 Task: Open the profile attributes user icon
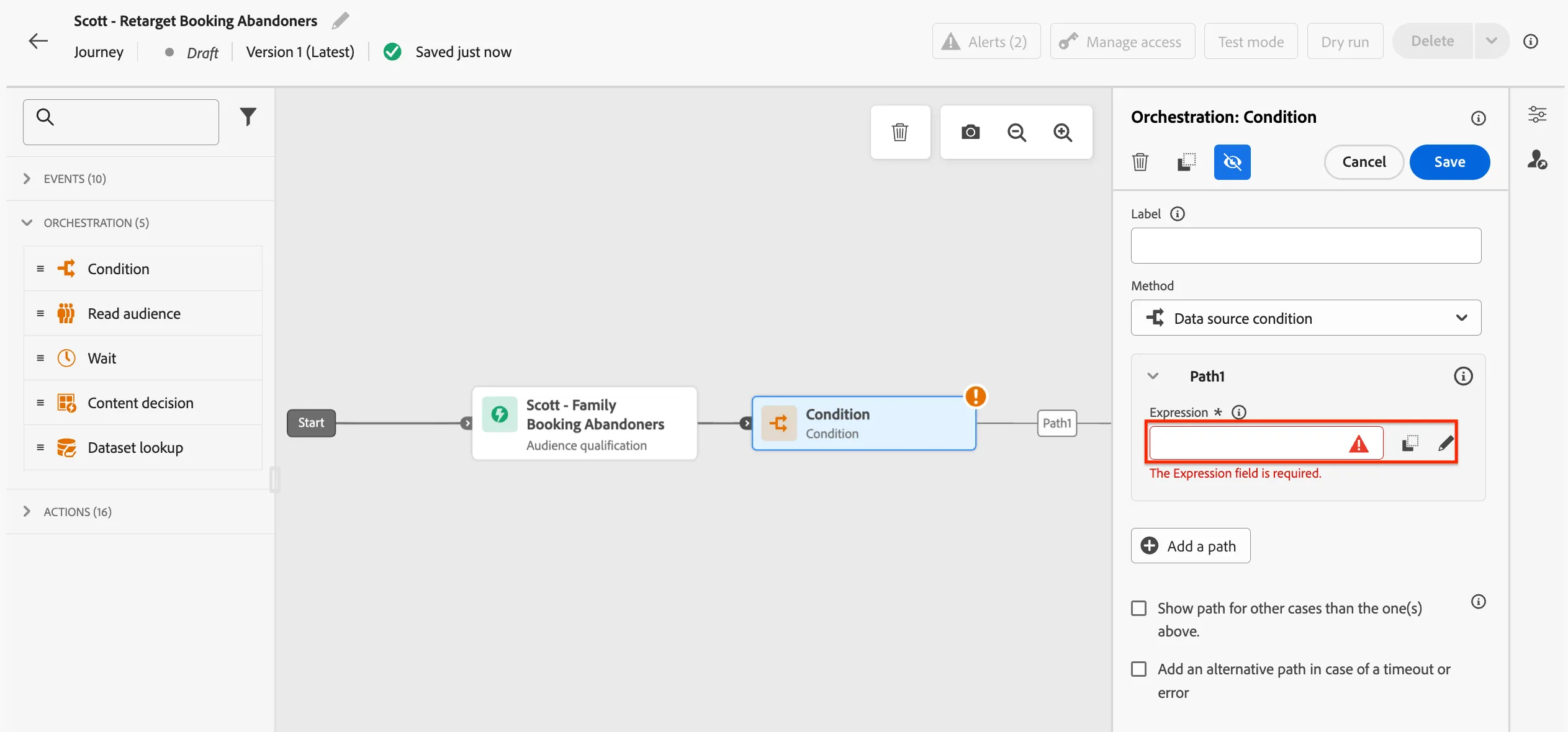(x=1537, y=159)
